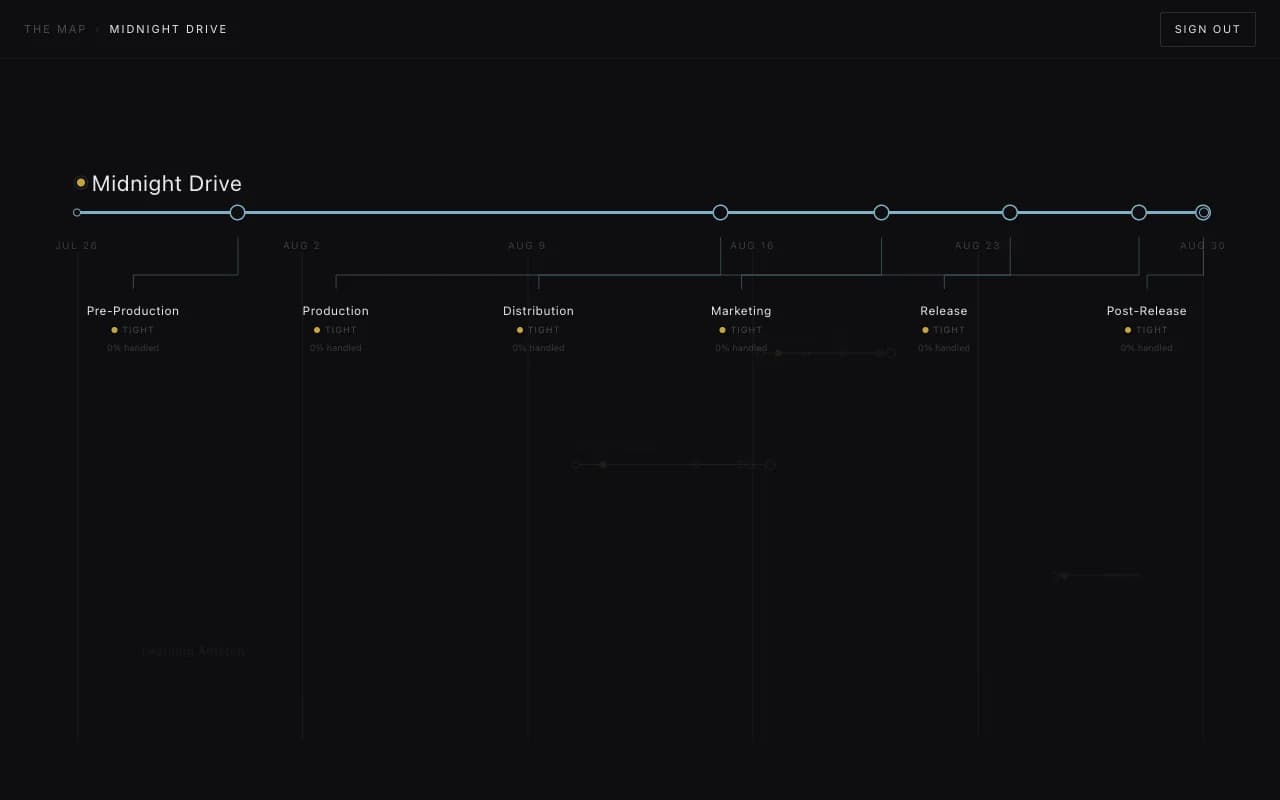Open the Production phase

[336, 311]
